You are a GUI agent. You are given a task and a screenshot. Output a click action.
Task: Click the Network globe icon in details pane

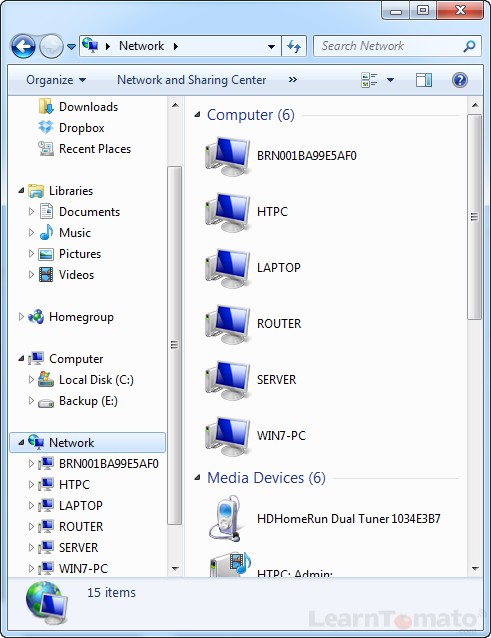click(x=47, y=603)
